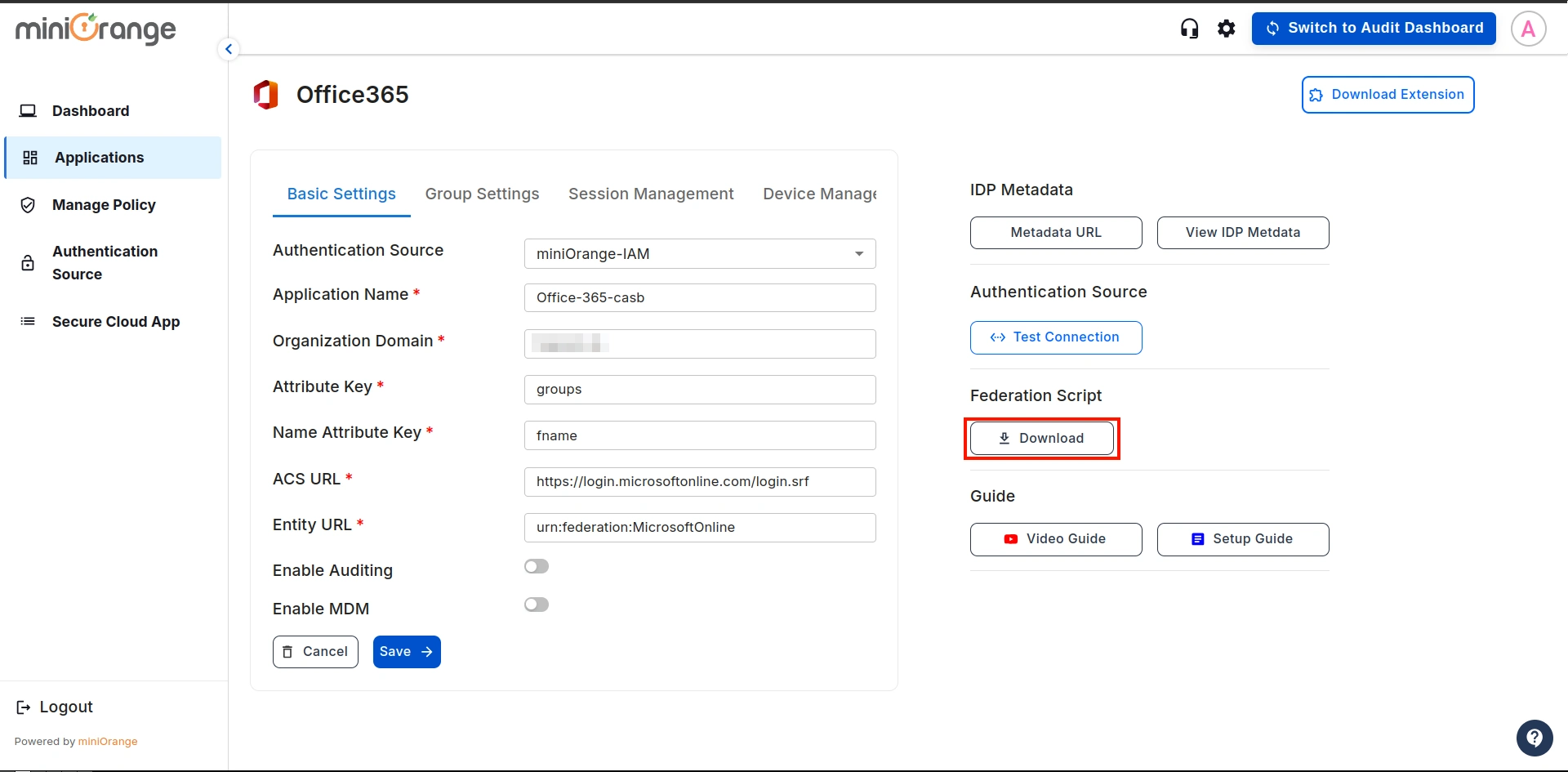Image resolution: width=1568 pixels, height=772 pixels.
Task: Click the settings gear icon
Action: pyautogui.click(x=1227, y=28)
